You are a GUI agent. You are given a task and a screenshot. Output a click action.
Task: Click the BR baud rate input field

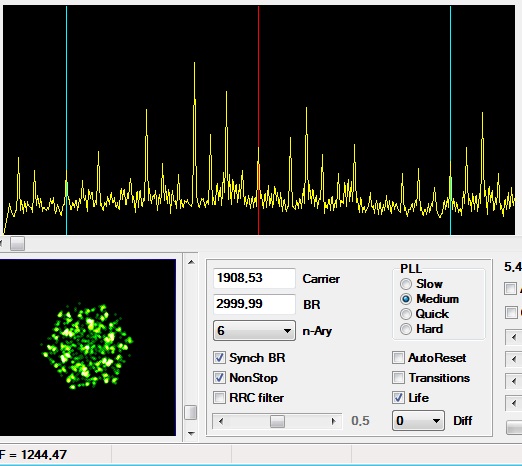254,304
